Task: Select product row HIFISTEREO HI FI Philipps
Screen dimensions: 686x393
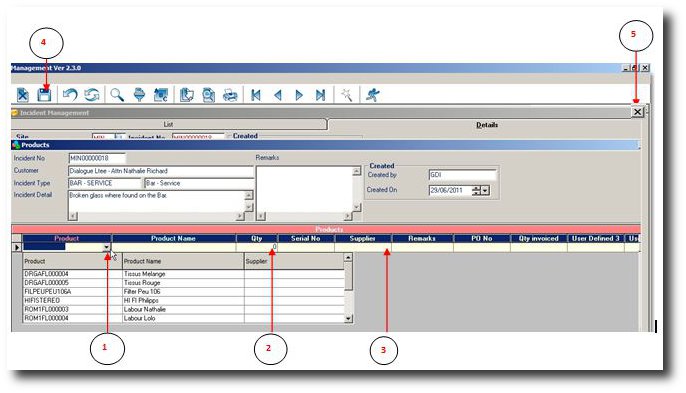Action: pyautogui.click(x=184, y=300)
